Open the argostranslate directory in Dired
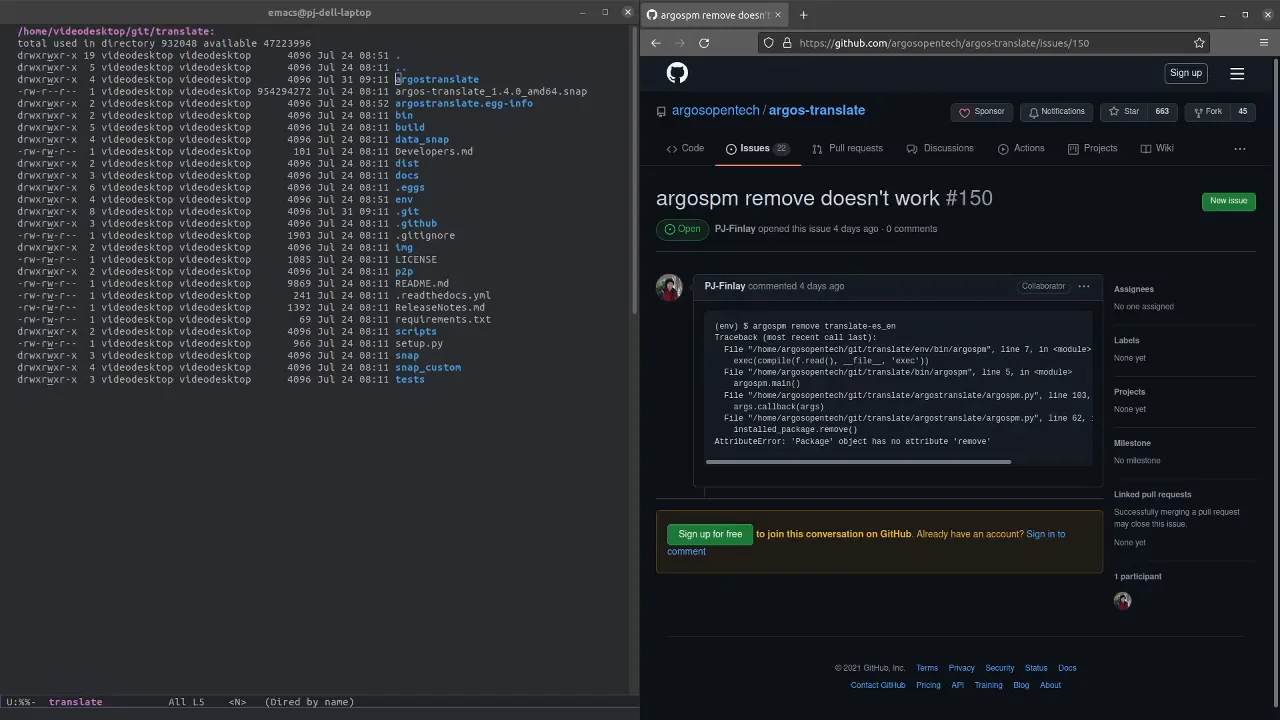The width and height of the screenshot is (1280, 720). (437, 79)
